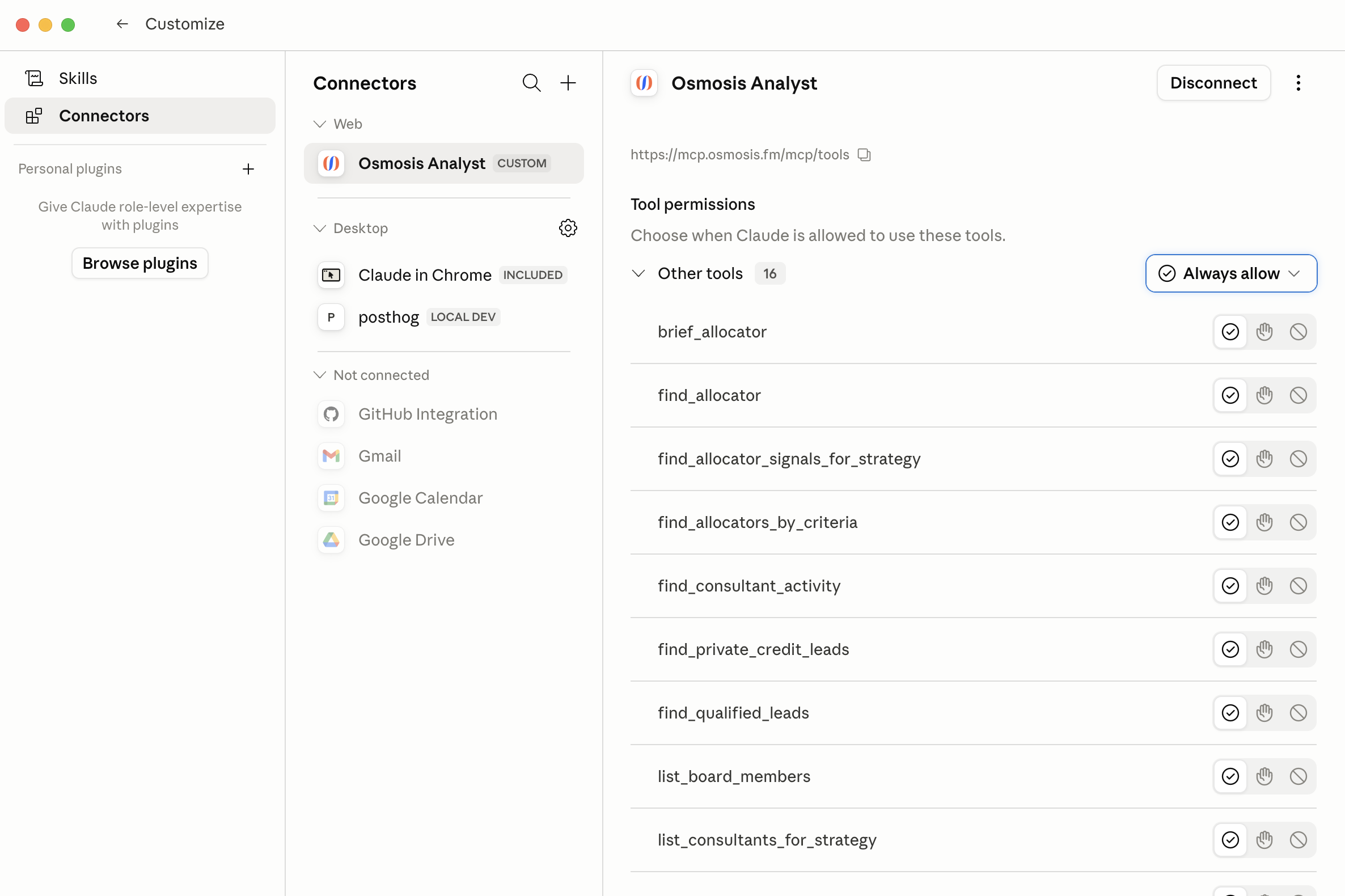Screen dimensions: 1345x896
Task: Collapse the Other tools section
Action: 638,274
